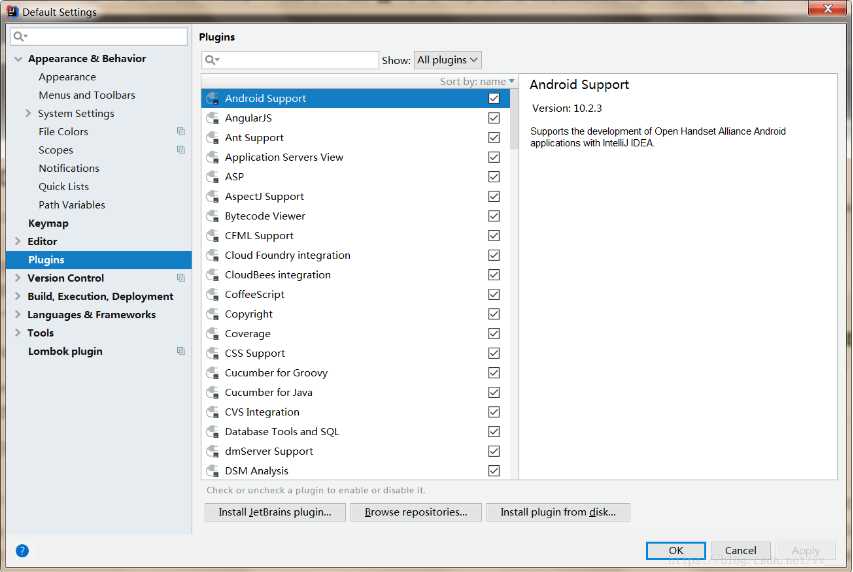The width and height of the screenshot is (853, 572).
Task: Click the ASP plugin icon
Action: coord(213,177)
